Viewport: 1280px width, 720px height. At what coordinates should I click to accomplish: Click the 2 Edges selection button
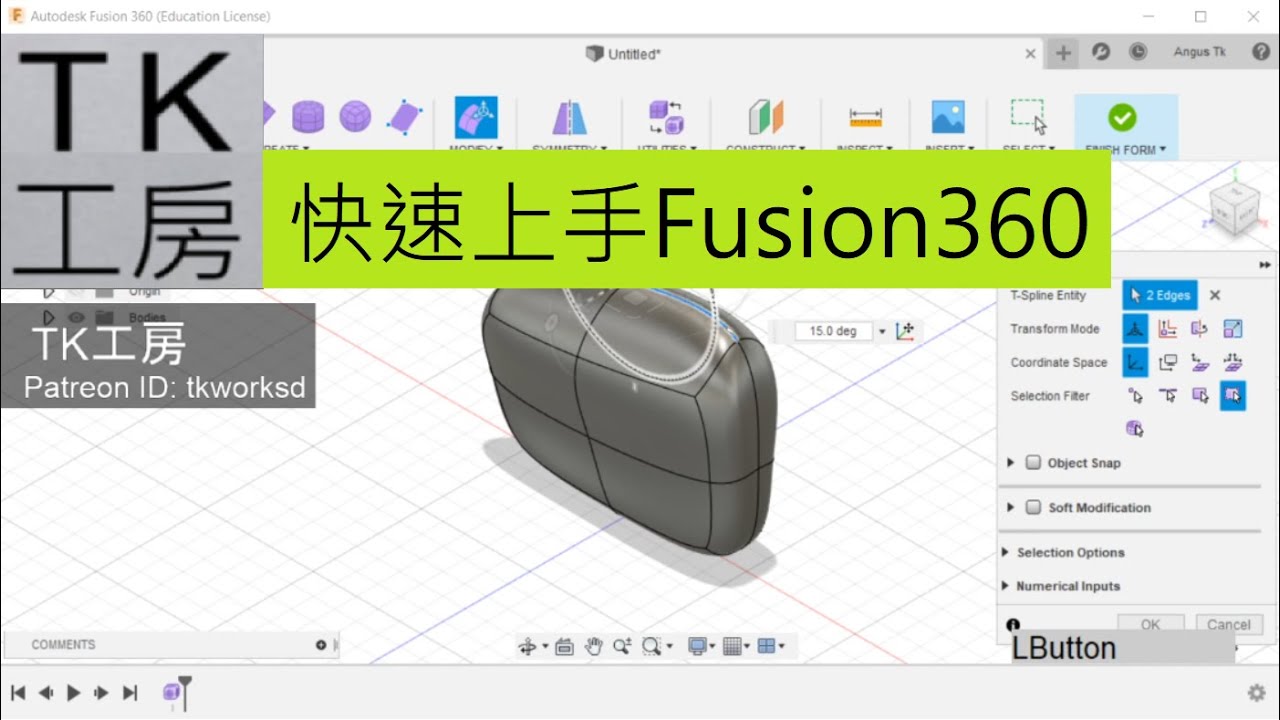click(x=1160, y=295)
